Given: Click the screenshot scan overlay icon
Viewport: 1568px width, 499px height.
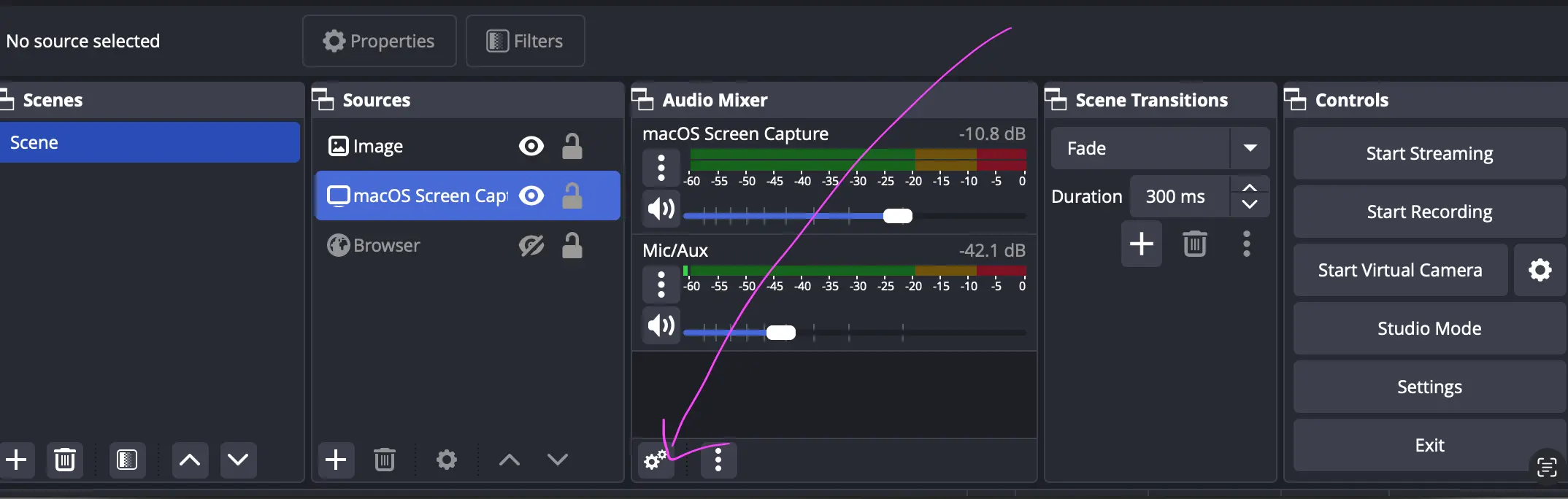Looking at the screenshot, I should [1547, 467].
